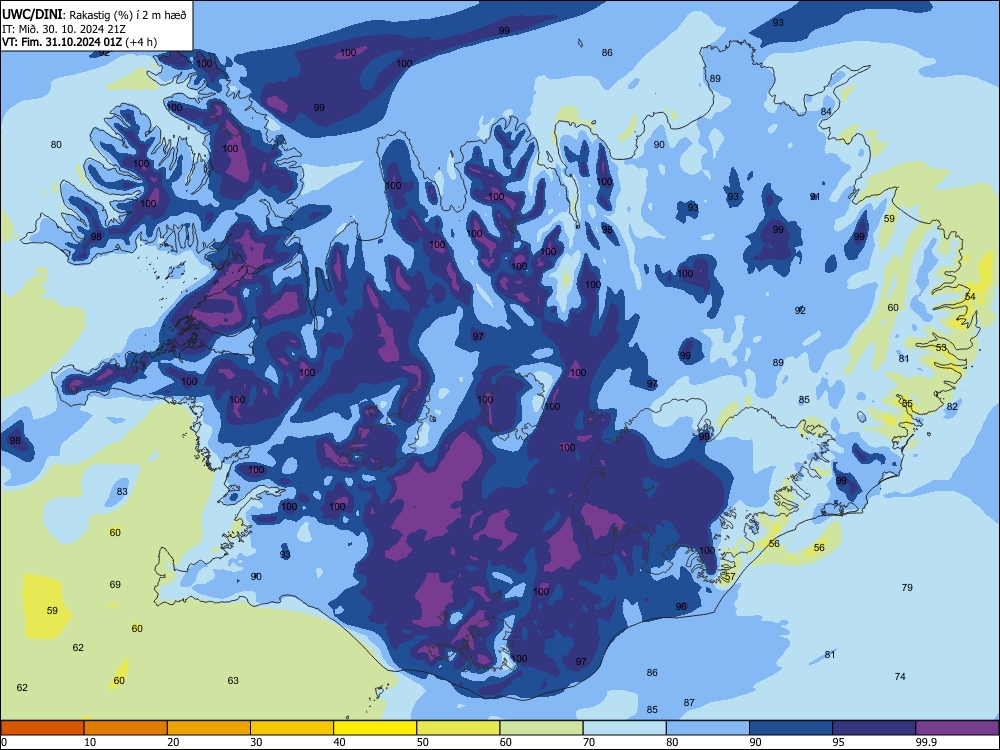Click the humidity value '96' on the map
1000x750 pixels.
pos(681,607)
